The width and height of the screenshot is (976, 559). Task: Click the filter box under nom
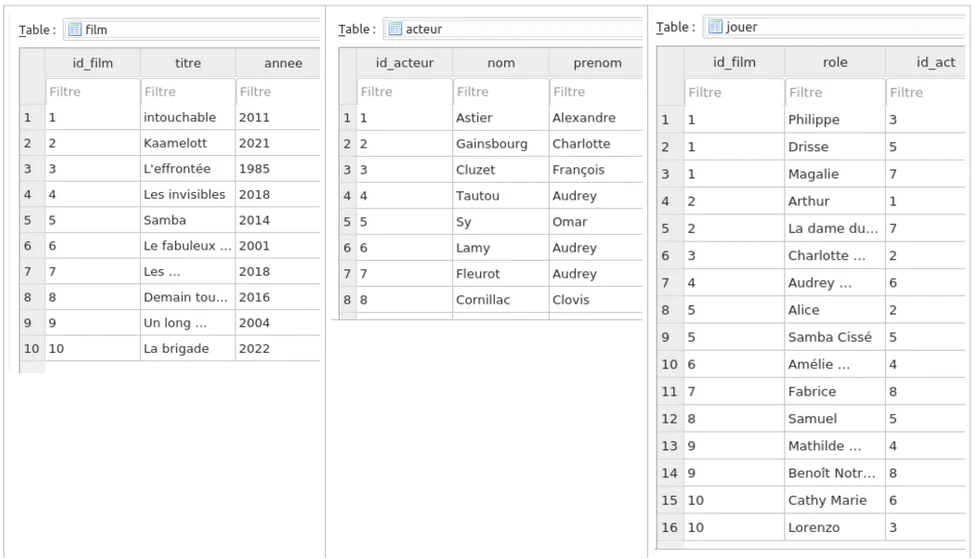(500, 92)
